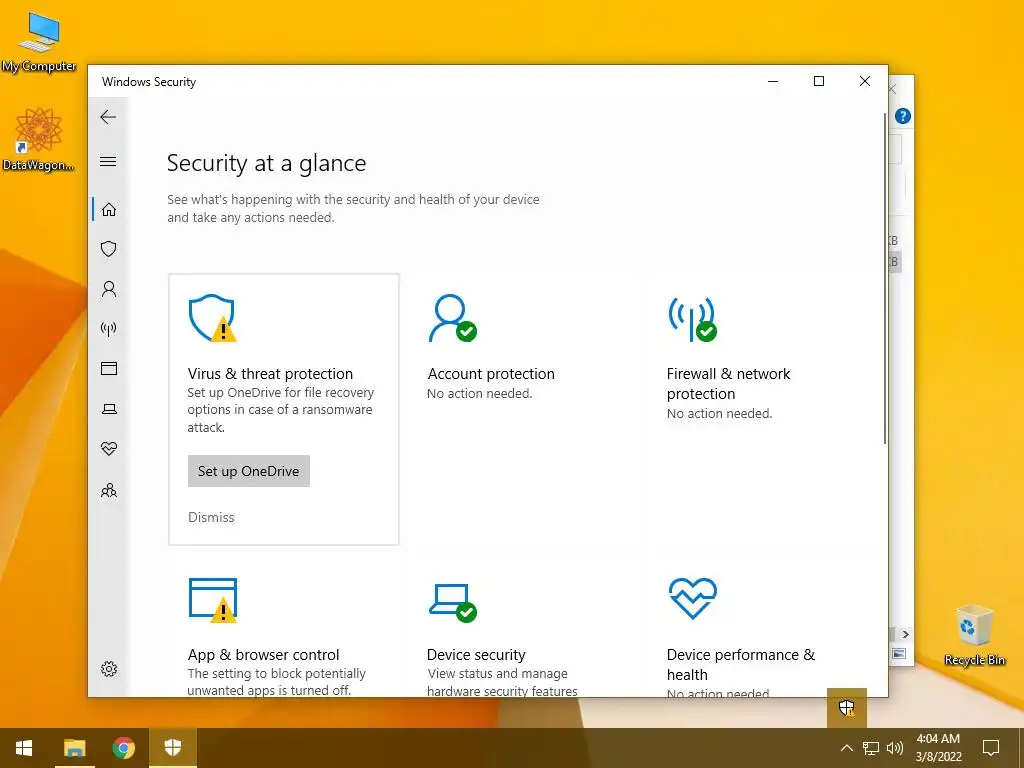Open Account protection title

point(491,374)
